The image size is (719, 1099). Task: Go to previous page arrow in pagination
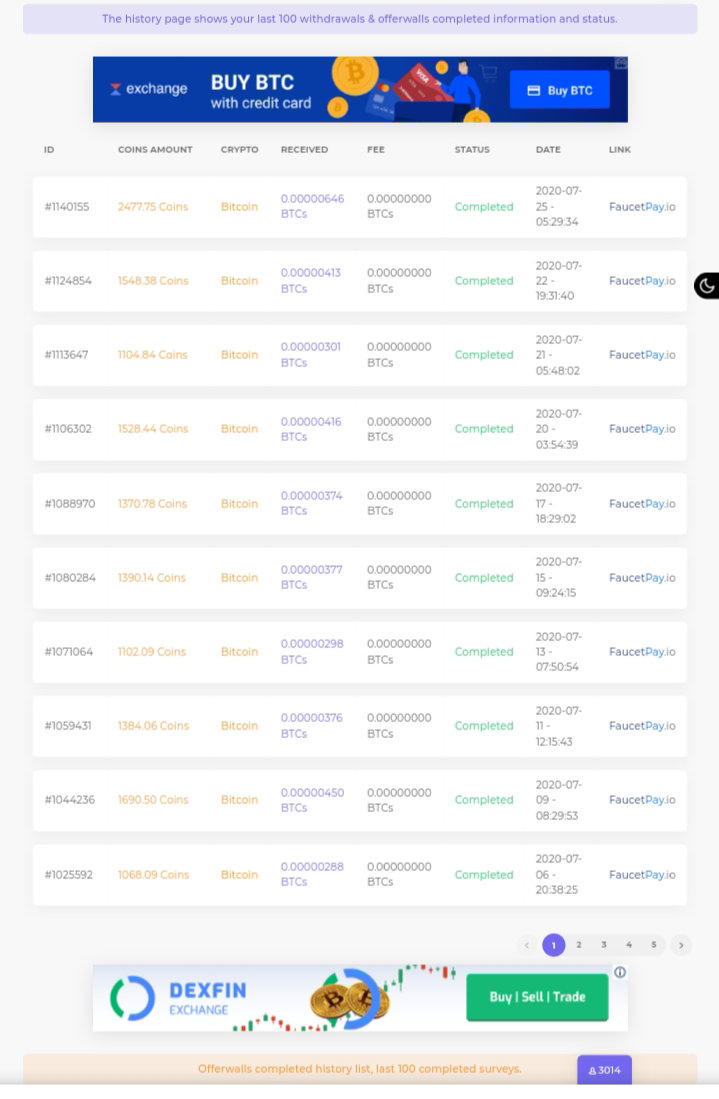click(x=526, y=945)
